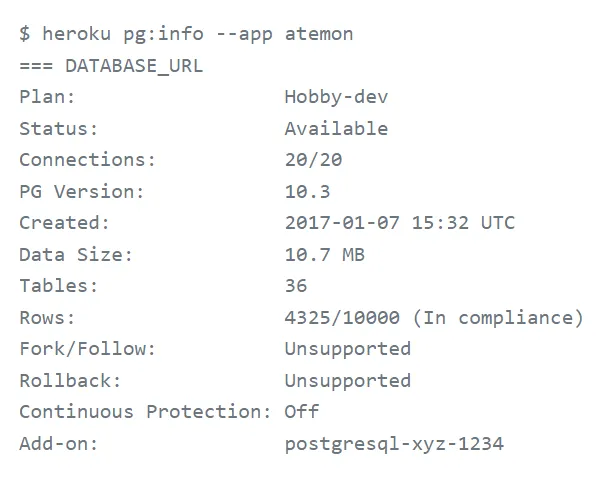The width and height of the screenshot is (614, 495).
Task: Select the PG Version number 10.3
Action: click(x=307, y=192)
